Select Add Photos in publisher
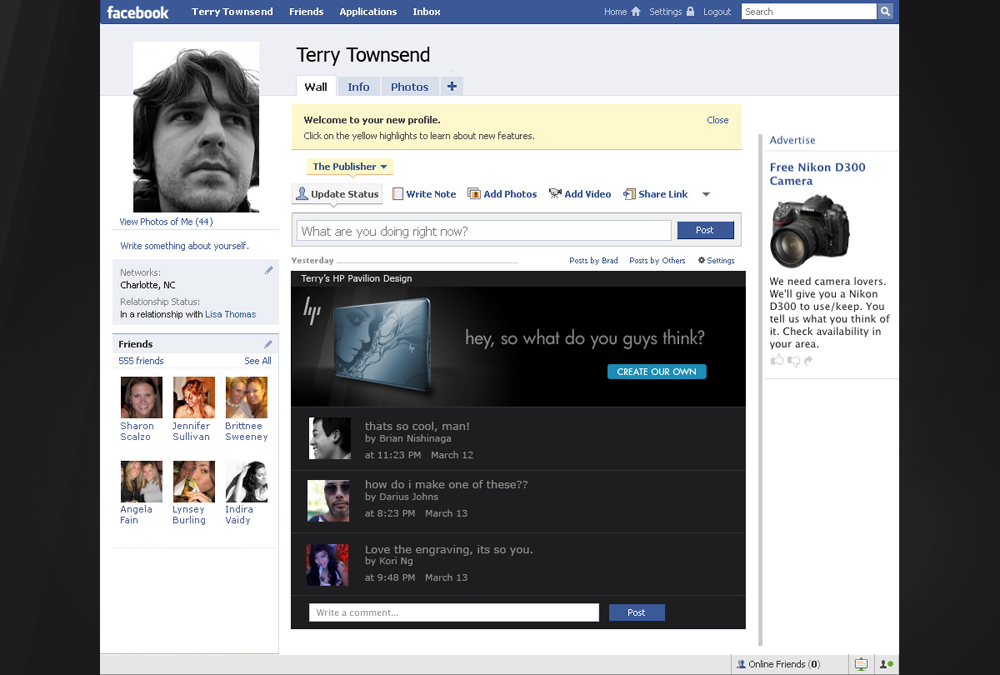 click(x=503, y=194)
